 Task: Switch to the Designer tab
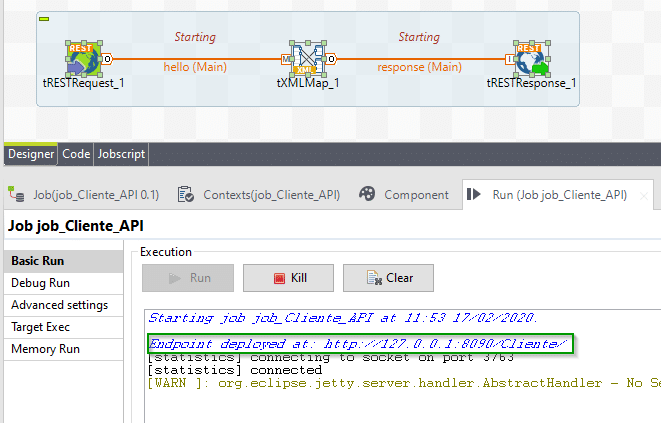31,154
